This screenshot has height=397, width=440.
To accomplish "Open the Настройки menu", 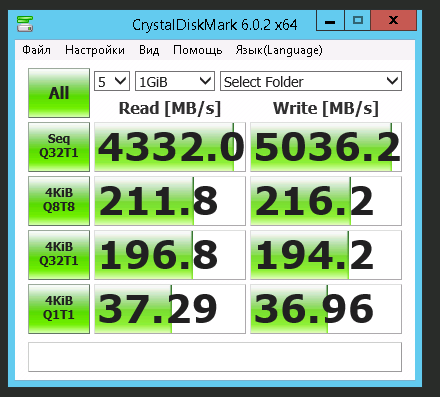I will [x=95, y=50].
